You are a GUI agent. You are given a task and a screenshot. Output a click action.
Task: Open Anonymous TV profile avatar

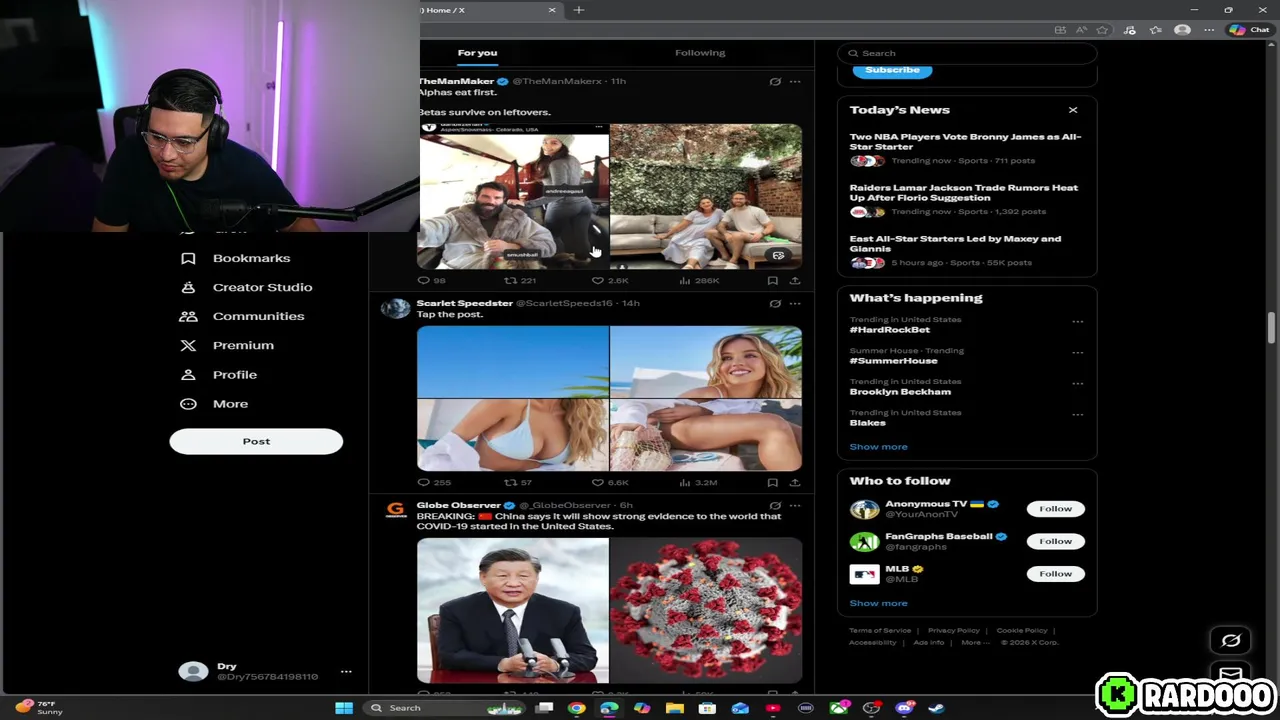point(864,509)
